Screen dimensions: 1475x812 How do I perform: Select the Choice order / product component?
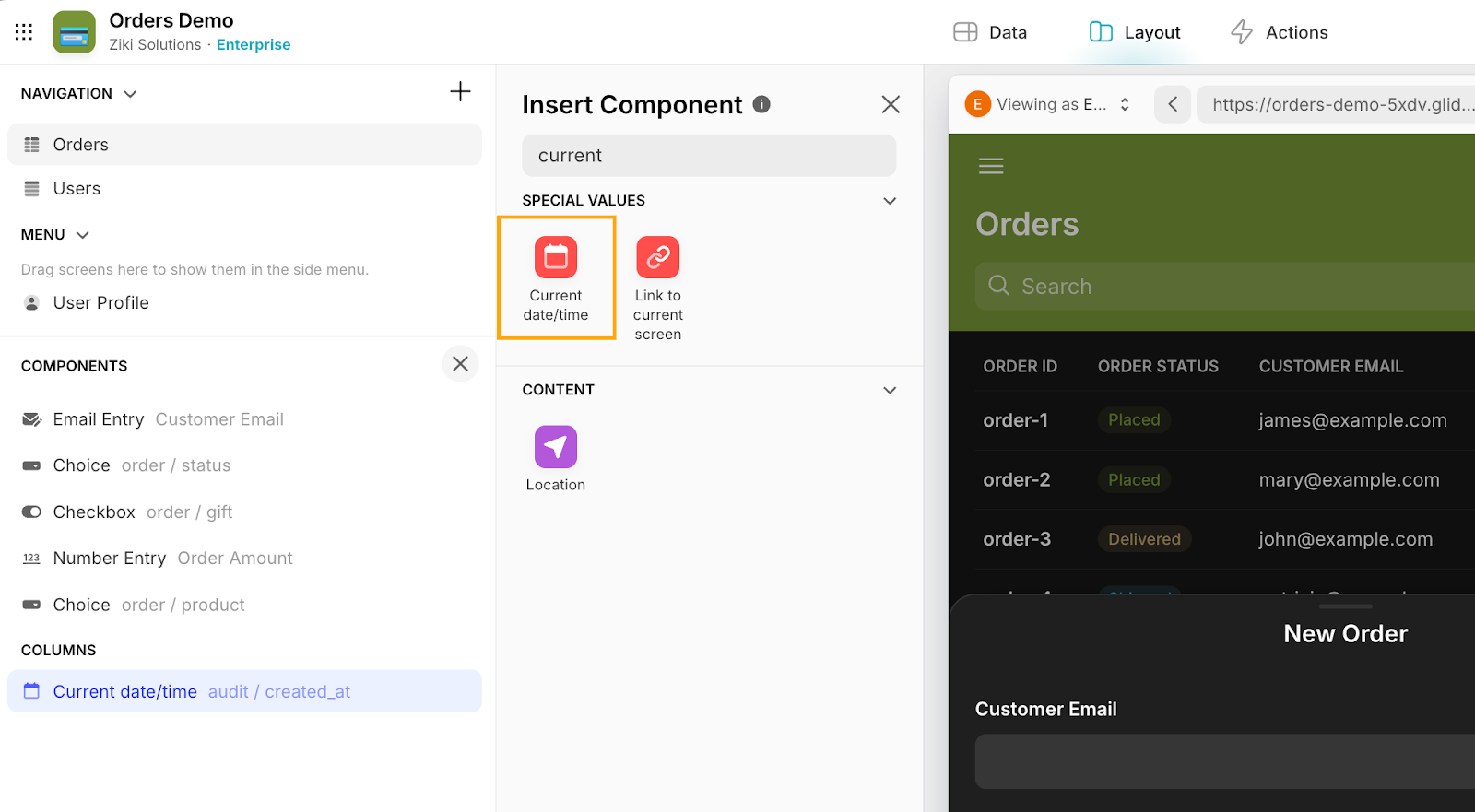(244, 605)
